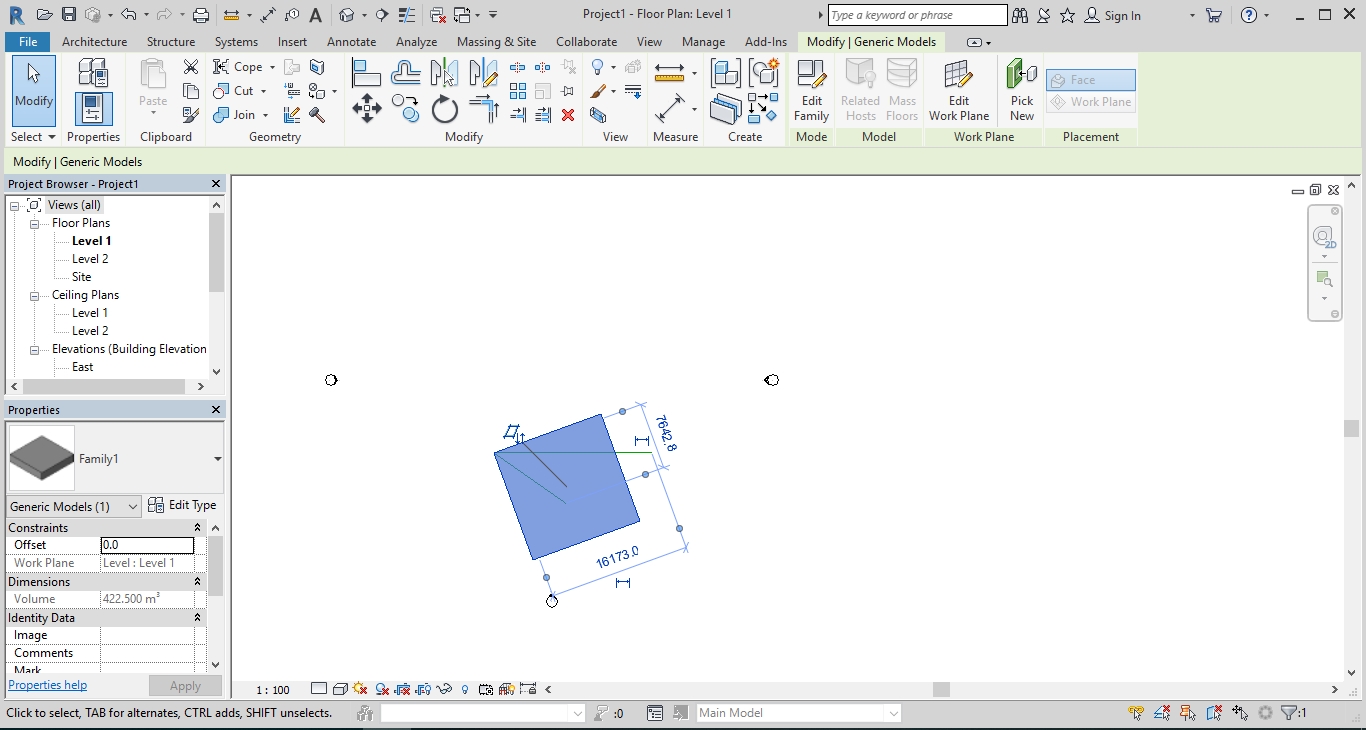Open the Annotate tab

[351, 42]
